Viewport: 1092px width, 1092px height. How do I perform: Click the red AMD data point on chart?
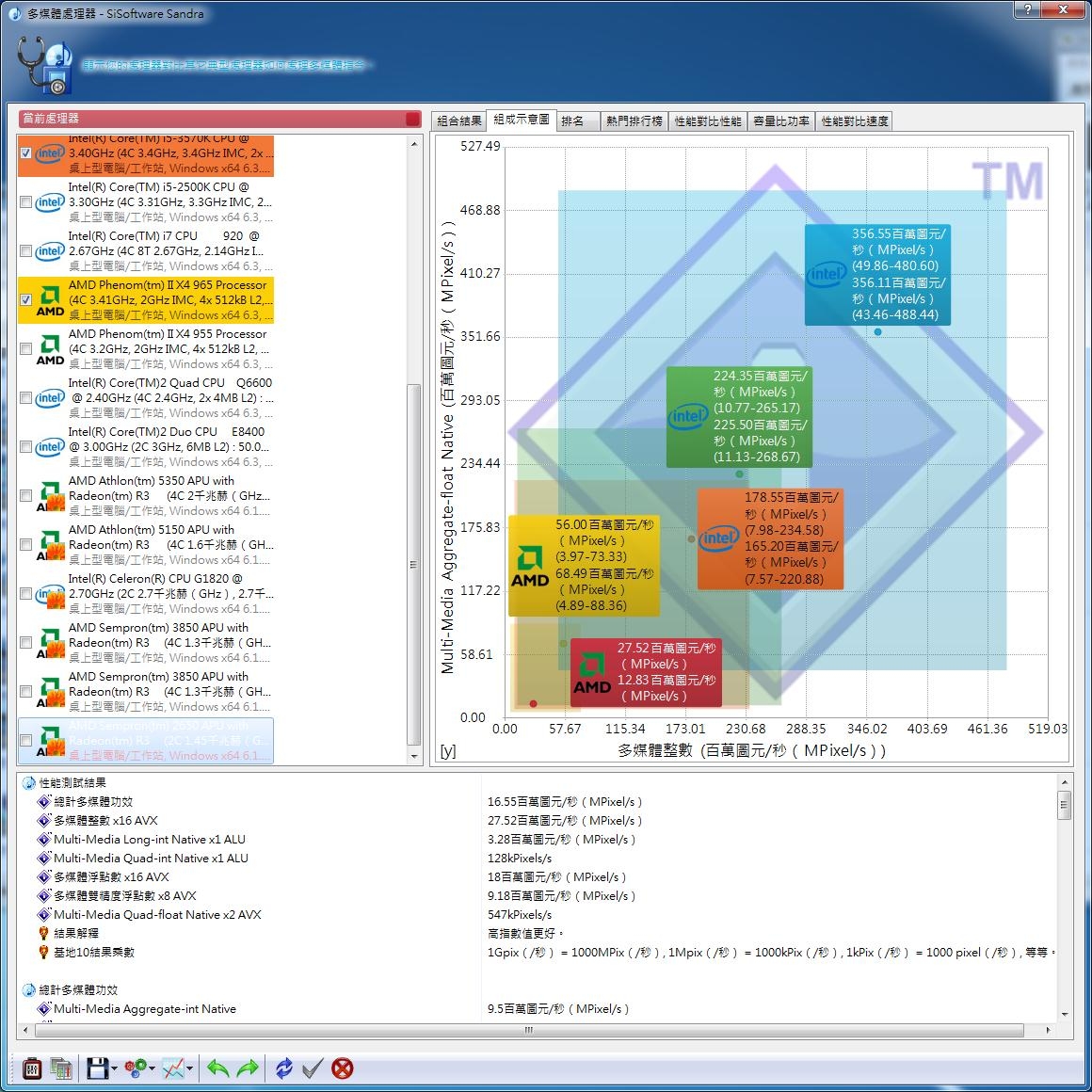[x=534, y=703]
